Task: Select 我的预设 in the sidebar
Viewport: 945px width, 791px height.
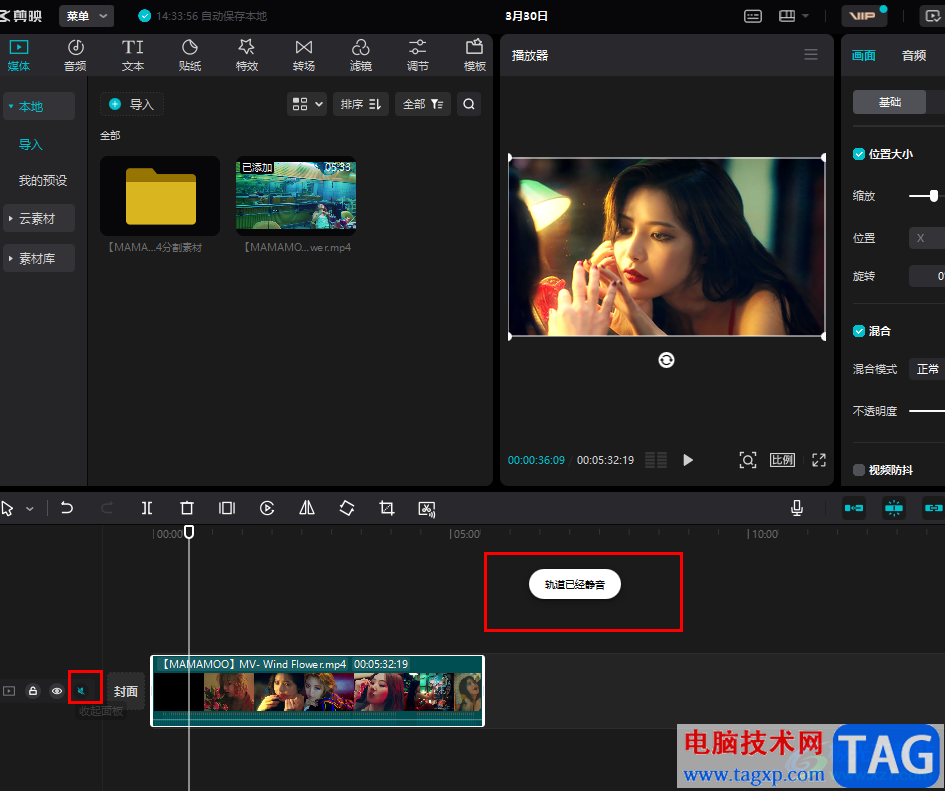Action: pos(43,180)
